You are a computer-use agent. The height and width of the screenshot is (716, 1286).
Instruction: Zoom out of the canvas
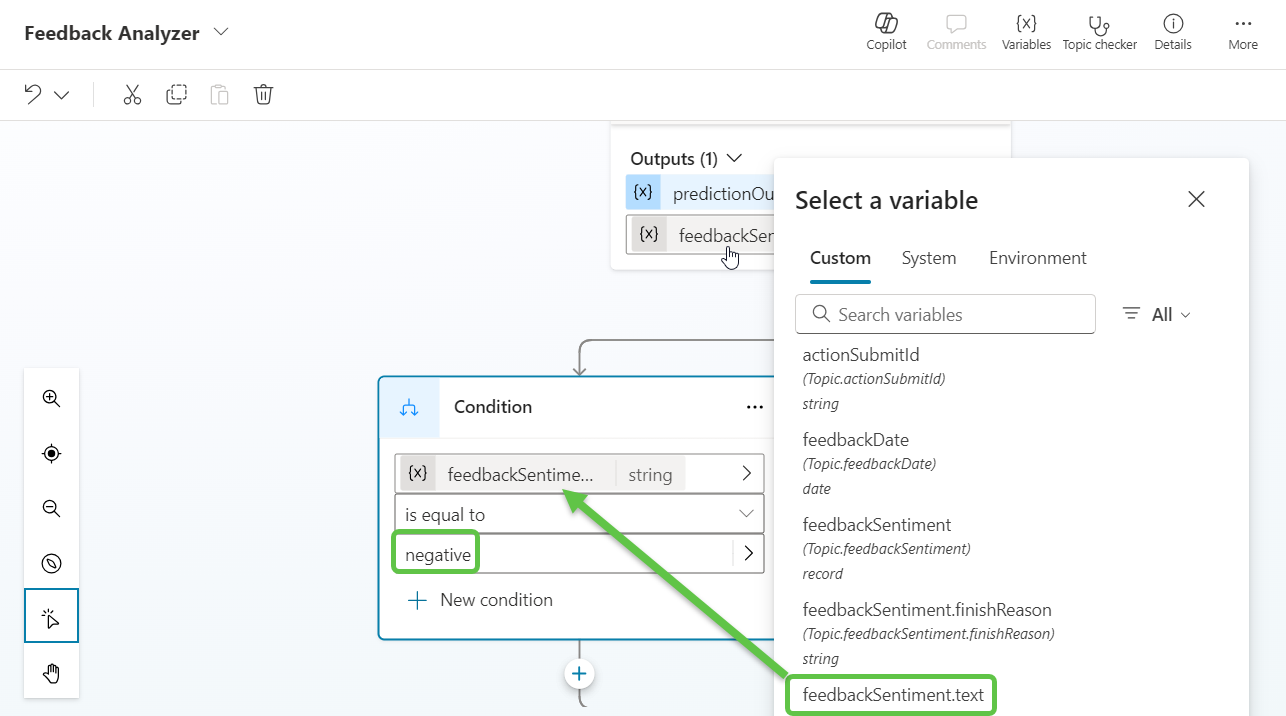coord(52,508)
